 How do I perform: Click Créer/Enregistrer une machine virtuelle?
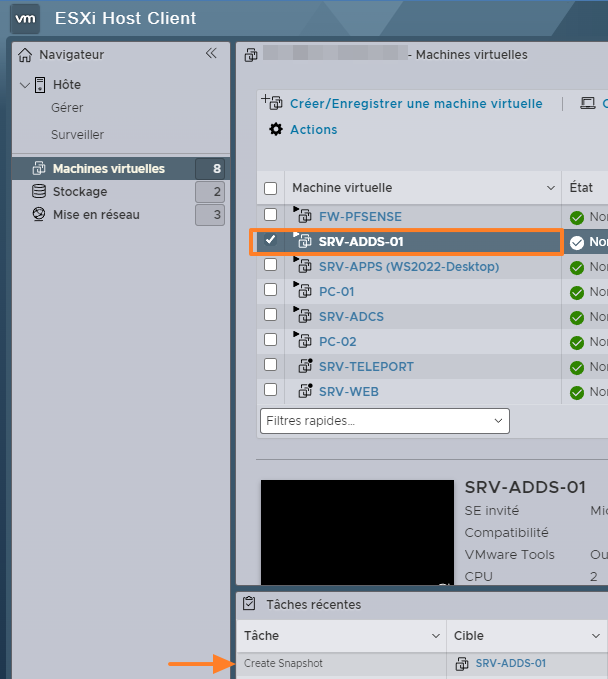416,103
